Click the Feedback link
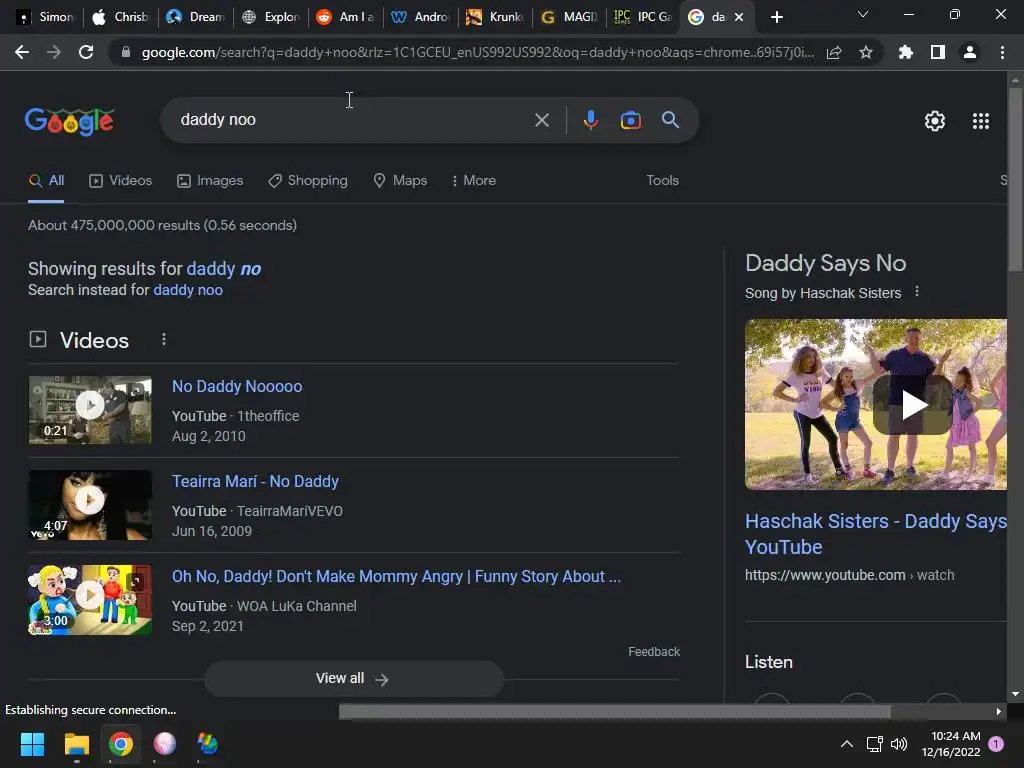Image resolution: width=1024 pixels, height=768 pixels. [x=654, y=652]
